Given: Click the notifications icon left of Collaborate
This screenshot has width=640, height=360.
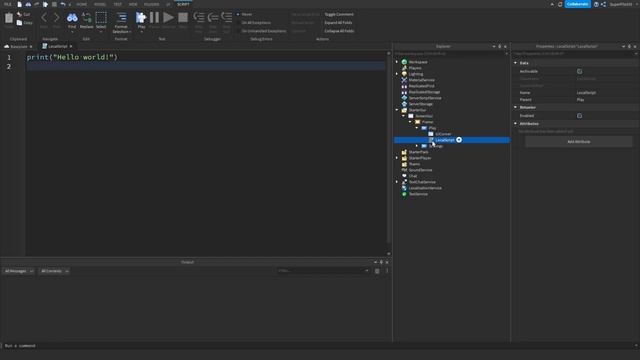Looking at the screenshot, I should [560, 4].
